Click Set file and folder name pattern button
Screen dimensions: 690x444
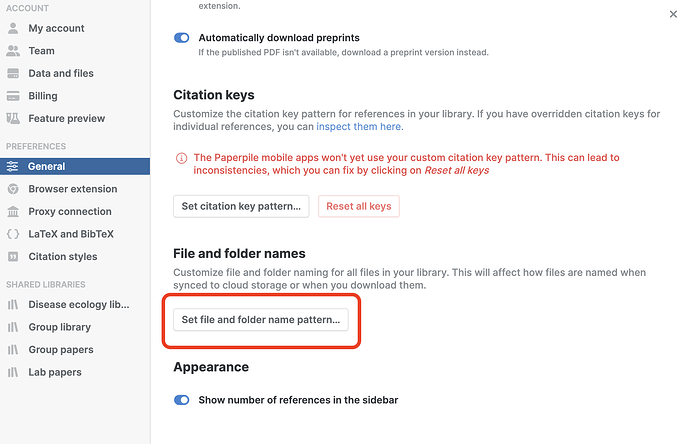(261, 319)
